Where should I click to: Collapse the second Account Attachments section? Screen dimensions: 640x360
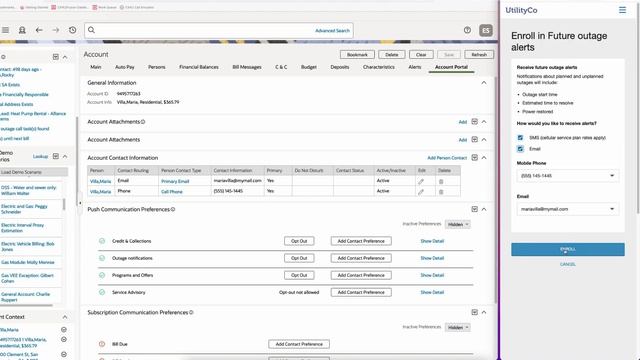(484, 140)
